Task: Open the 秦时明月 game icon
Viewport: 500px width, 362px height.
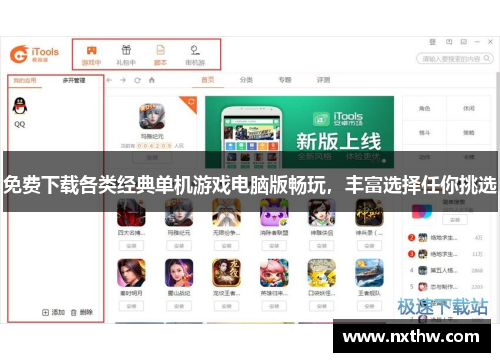Action: pos(131,273)
